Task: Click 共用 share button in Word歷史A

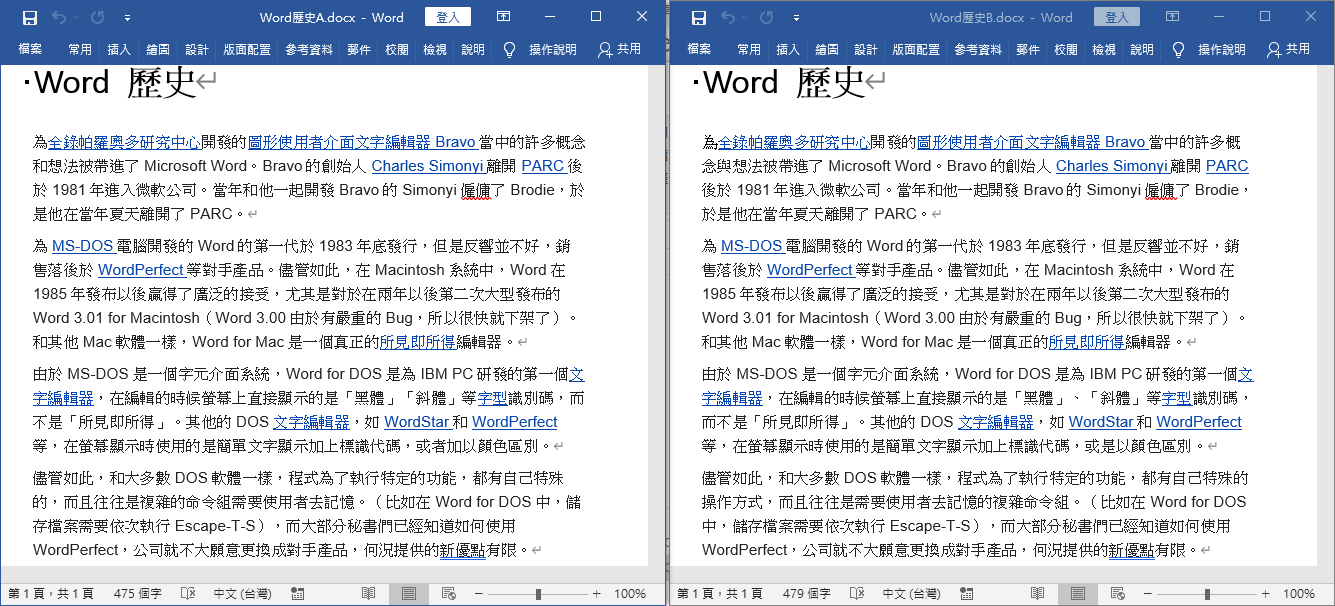Action: pos(619,49)
